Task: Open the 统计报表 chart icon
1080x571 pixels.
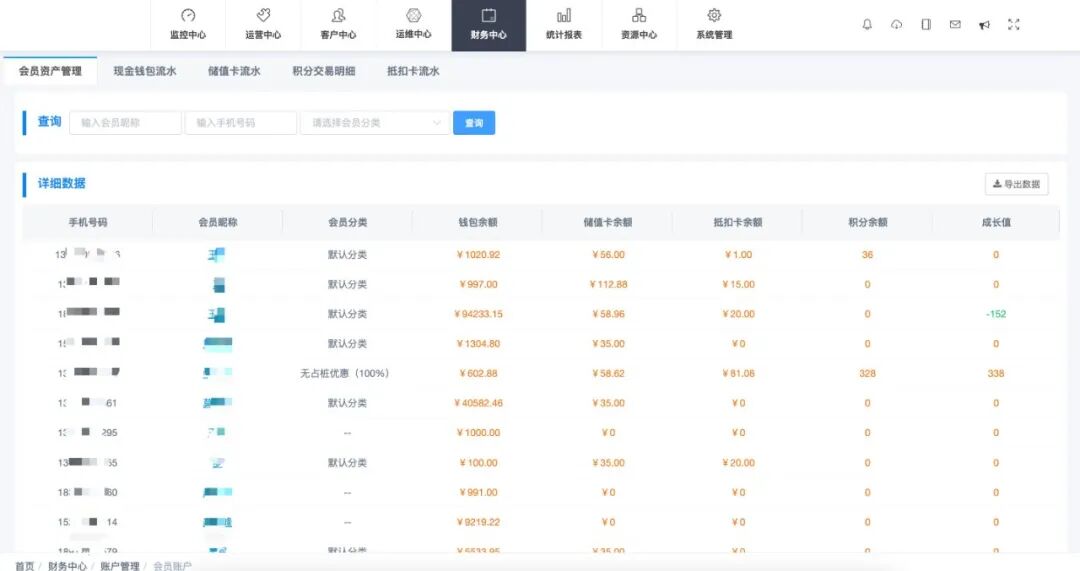Action: tap(563, 15)
